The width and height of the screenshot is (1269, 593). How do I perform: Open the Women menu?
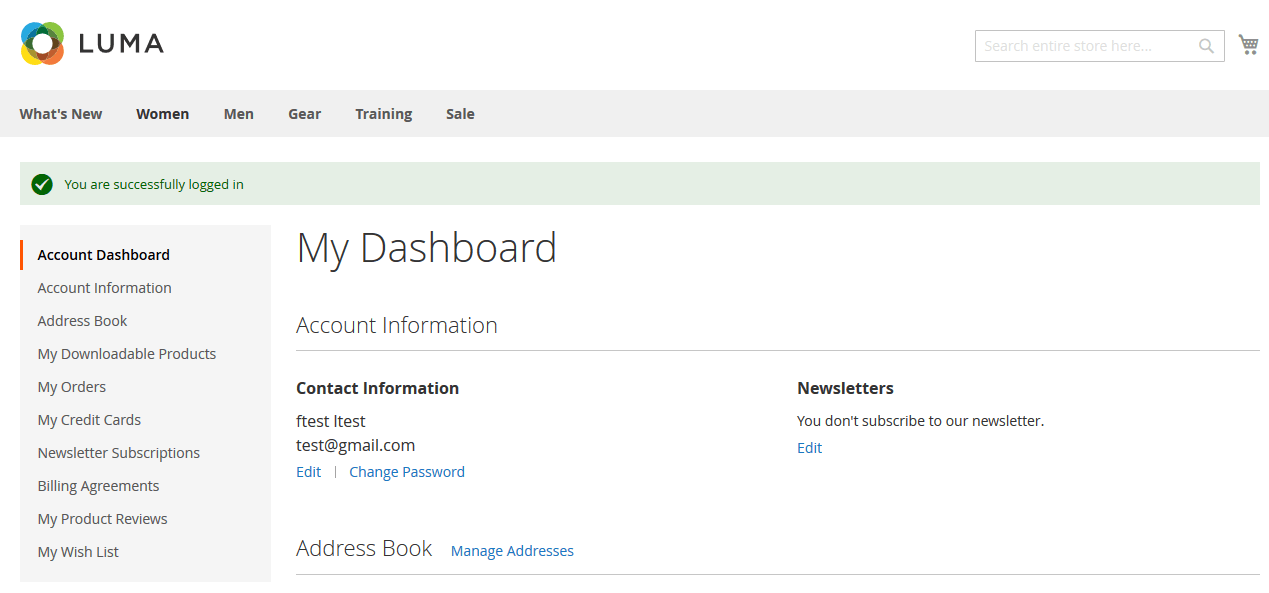[x=162, y=114]
